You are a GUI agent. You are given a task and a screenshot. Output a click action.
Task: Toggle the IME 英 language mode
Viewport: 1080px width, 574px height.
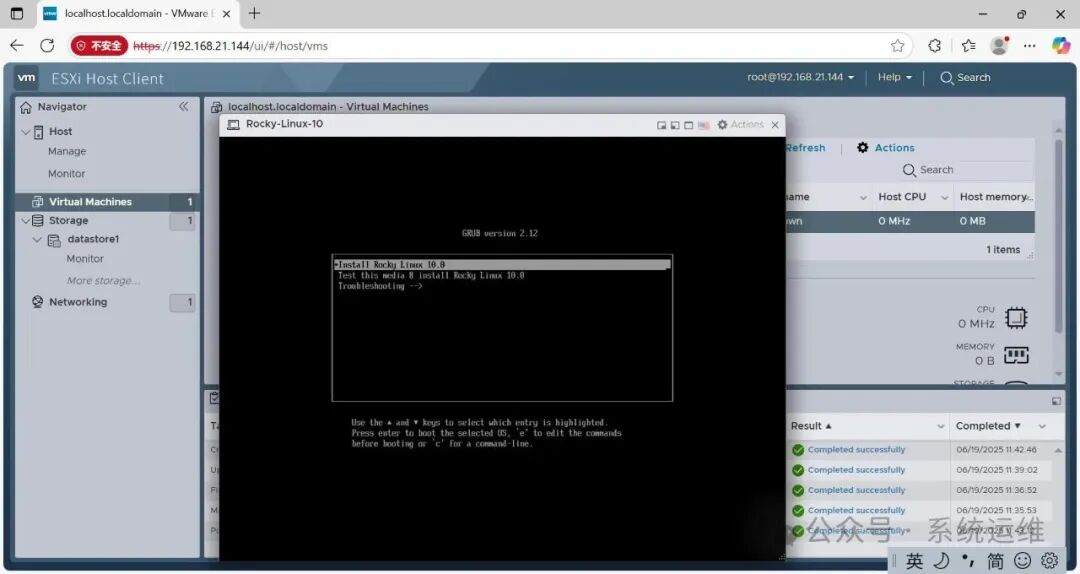pyautogui.click(x=914, y=561)
